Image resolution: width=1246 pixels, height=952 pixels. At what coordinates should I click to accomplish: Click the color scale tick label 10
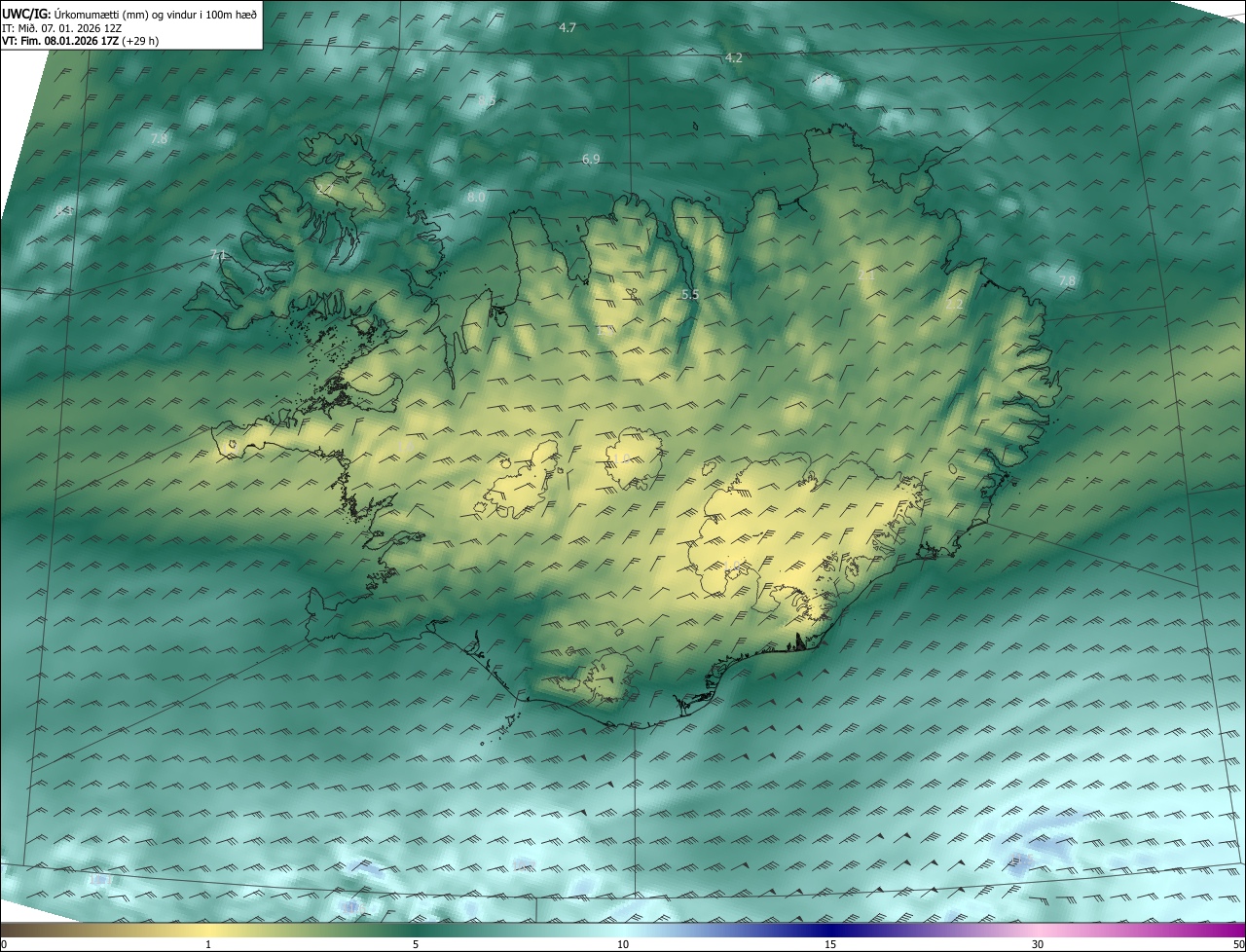coord(623,945)
